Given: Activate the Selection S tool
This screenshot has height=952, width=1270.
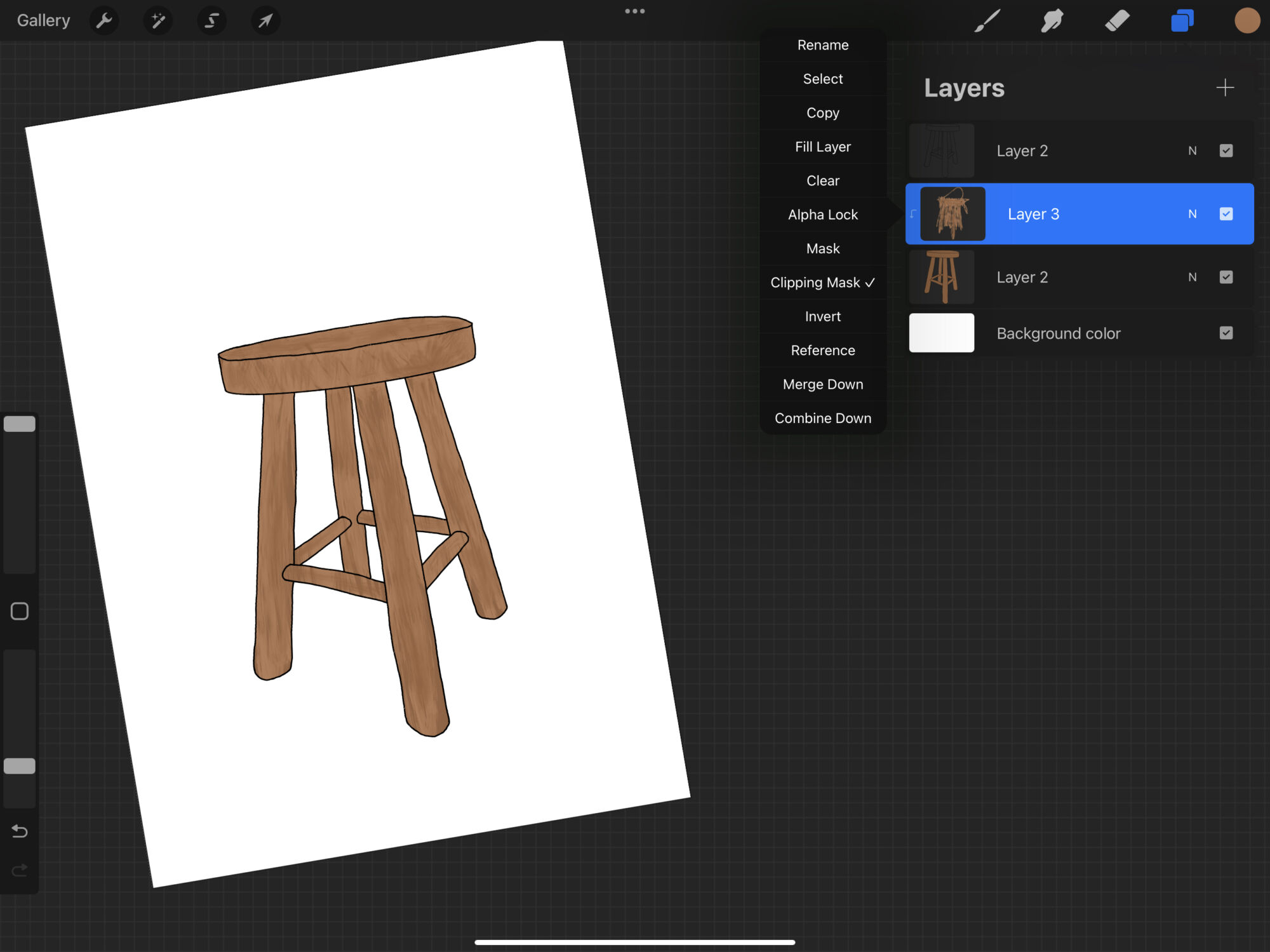Looking at the screenshot, I should (x=211, y=21).
